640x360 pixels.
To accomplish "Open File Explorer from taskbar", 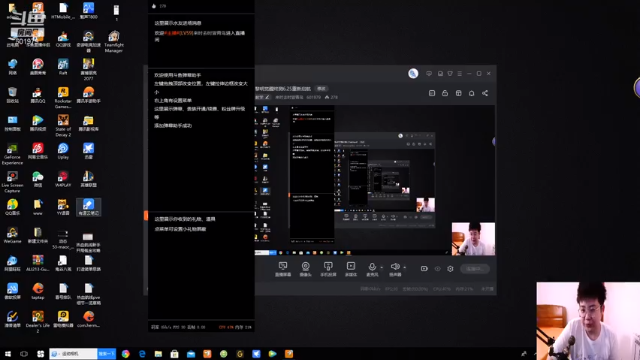I will coord(158,354).
